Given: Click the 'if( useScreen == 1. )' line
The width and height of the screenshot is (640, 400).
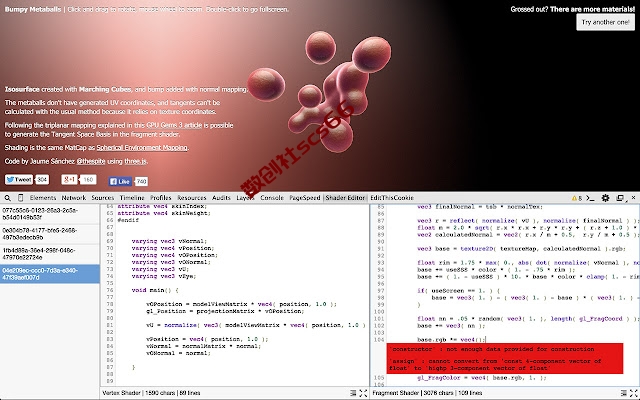Looking at the screenshot, I should [x=458, y=291].
